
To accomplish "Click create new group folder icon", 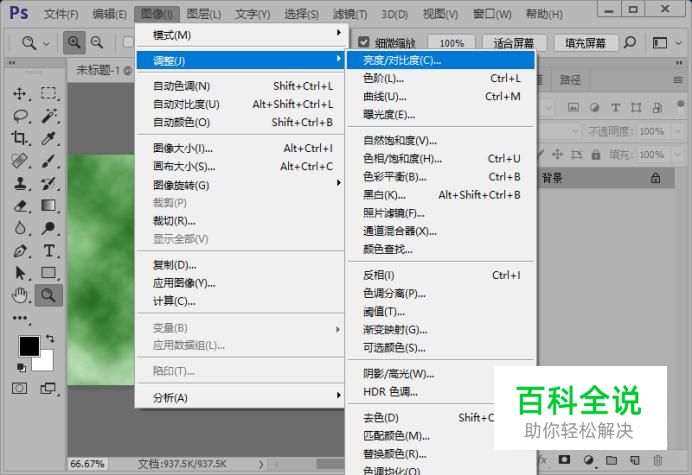I will [611, 460].
